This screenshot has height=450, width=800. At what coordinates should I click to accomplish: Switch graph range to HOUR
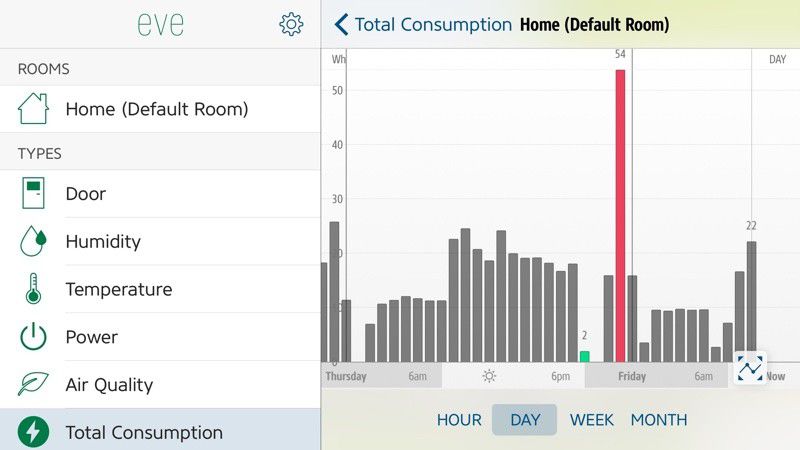459,420
